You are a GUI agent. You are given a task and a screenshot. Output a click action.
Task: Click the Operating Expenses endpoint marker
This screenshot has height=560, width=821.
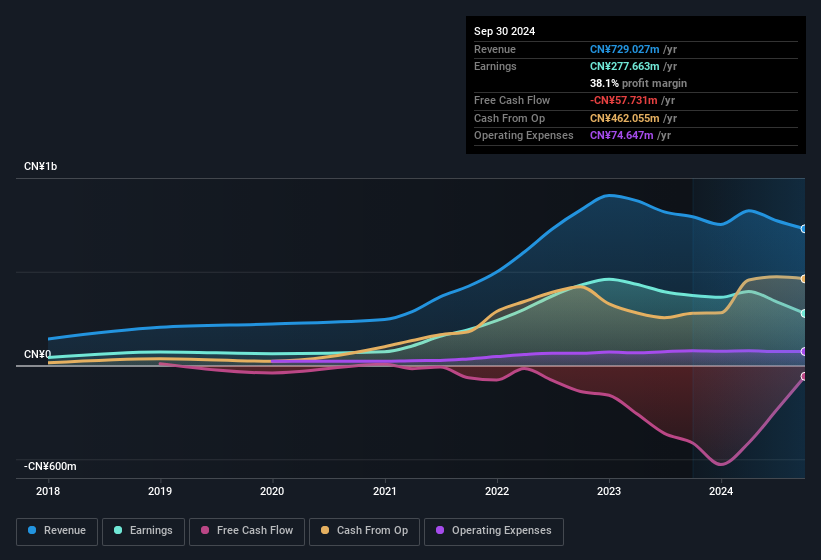(x=804, y=352)
